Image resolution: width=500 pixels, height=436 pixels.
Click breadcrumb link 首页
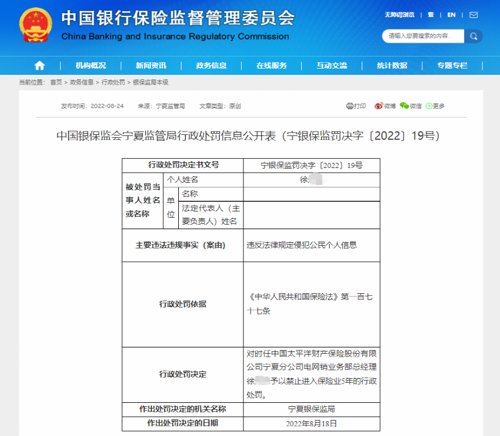(56, 82)
